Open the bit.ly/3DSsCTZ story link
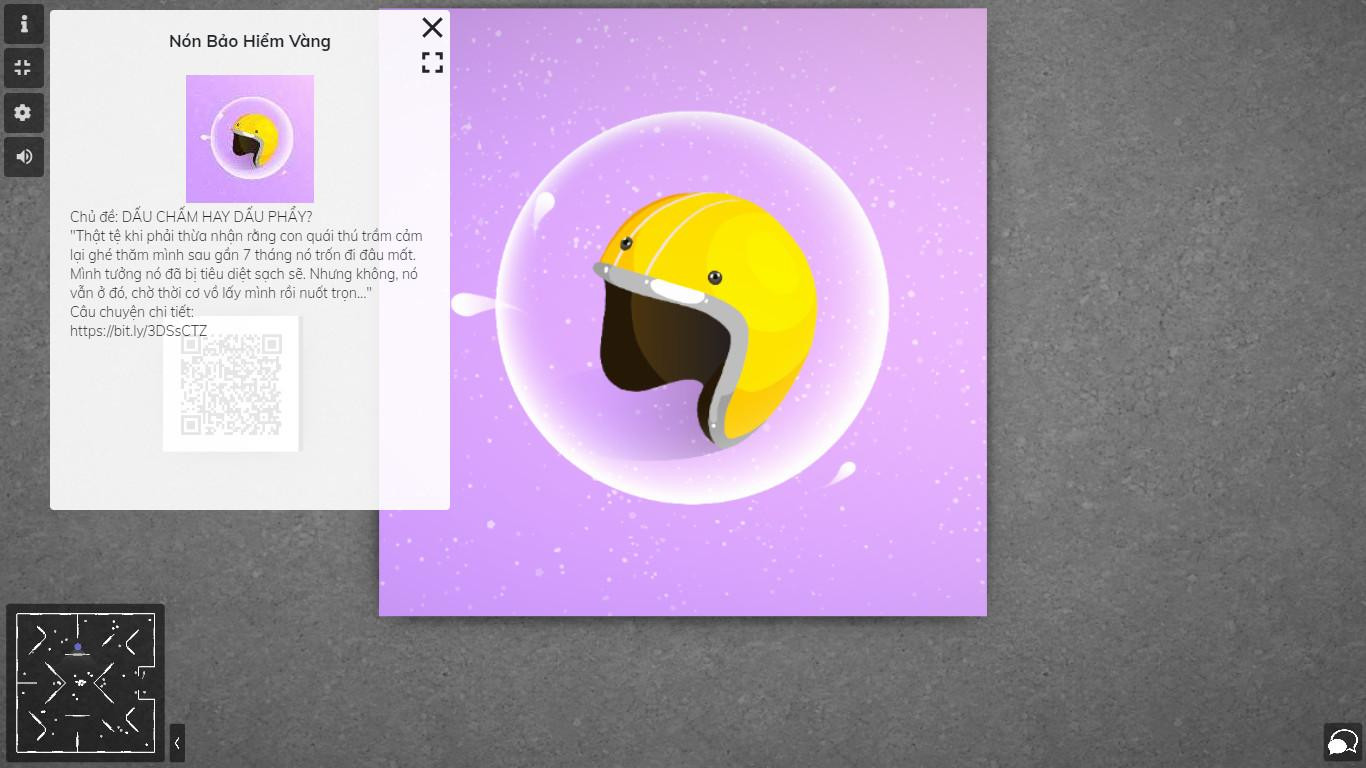 point(138,331)
